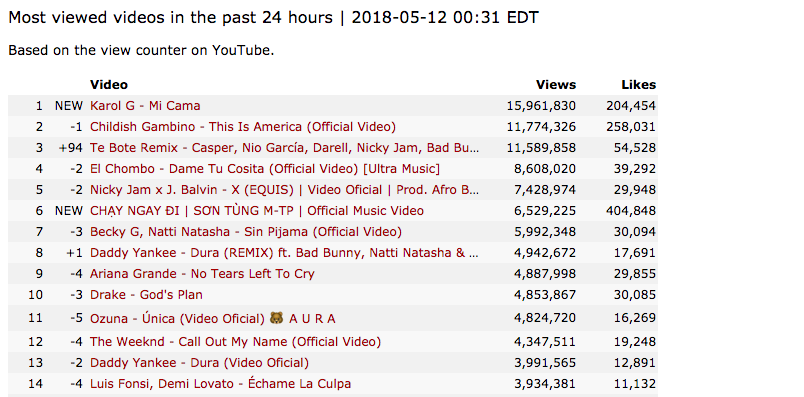Screen dimensions: 804x397
Task: Open Ariana Grande - No Tears Left To Cry
Action: pyautogui.click(x=203, y=274)
